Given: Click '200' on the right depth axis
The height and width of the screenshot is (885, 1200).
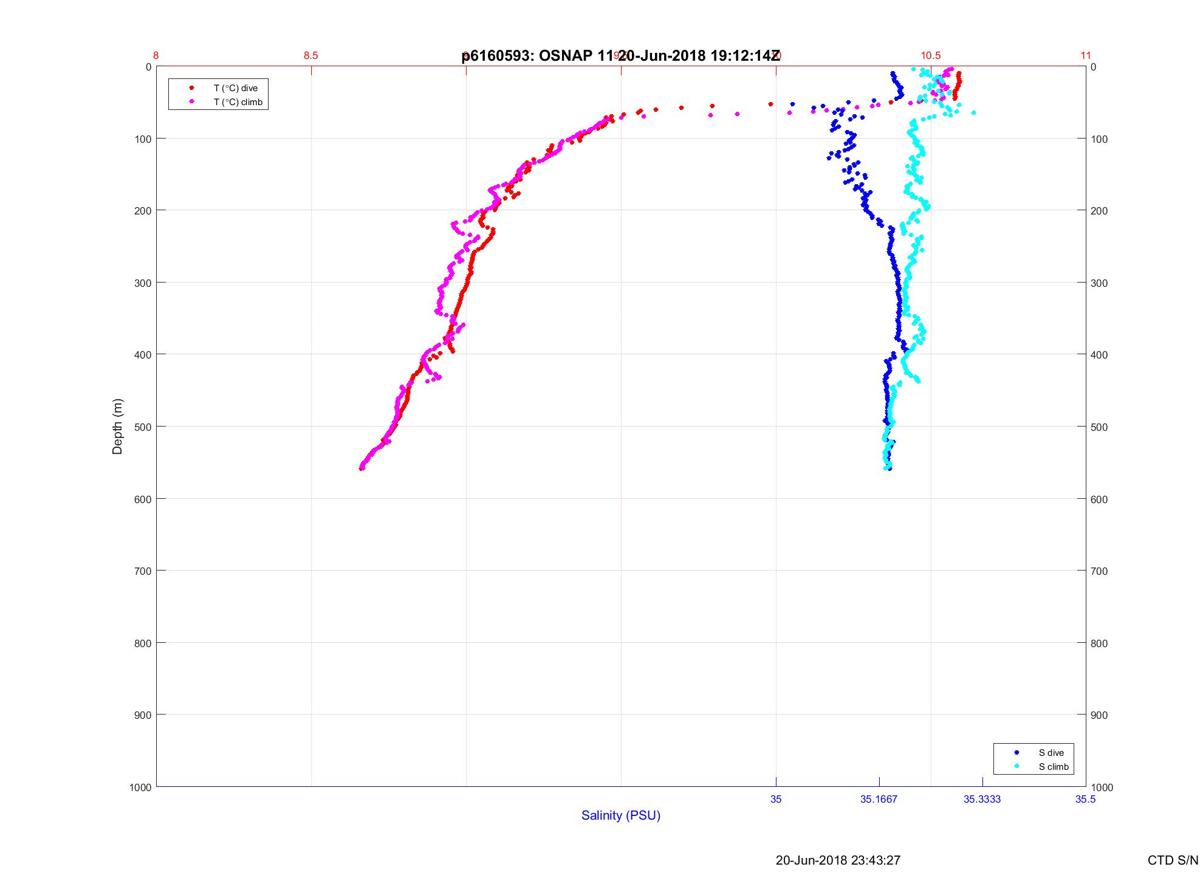Looking at the screenshot, I should click(1100, 211).
